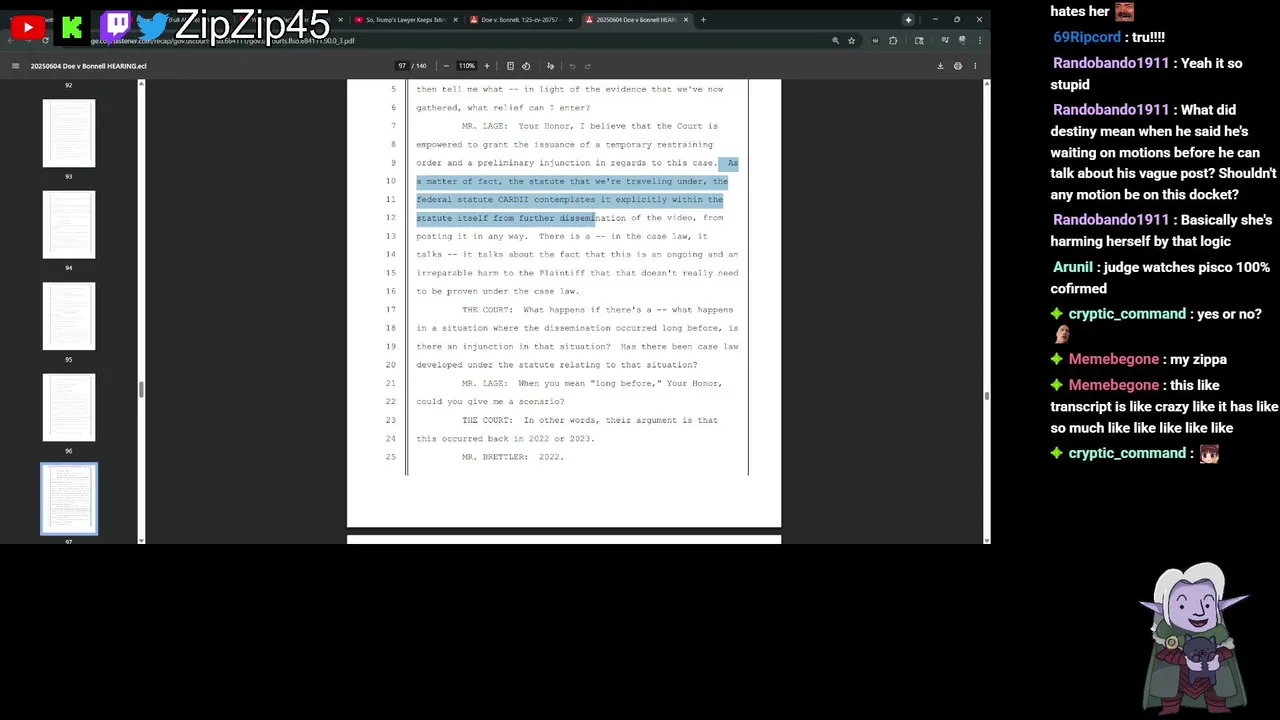Zoom in the PDF with plus icon
Screen dimensions: 1280x720
point(487,66)
